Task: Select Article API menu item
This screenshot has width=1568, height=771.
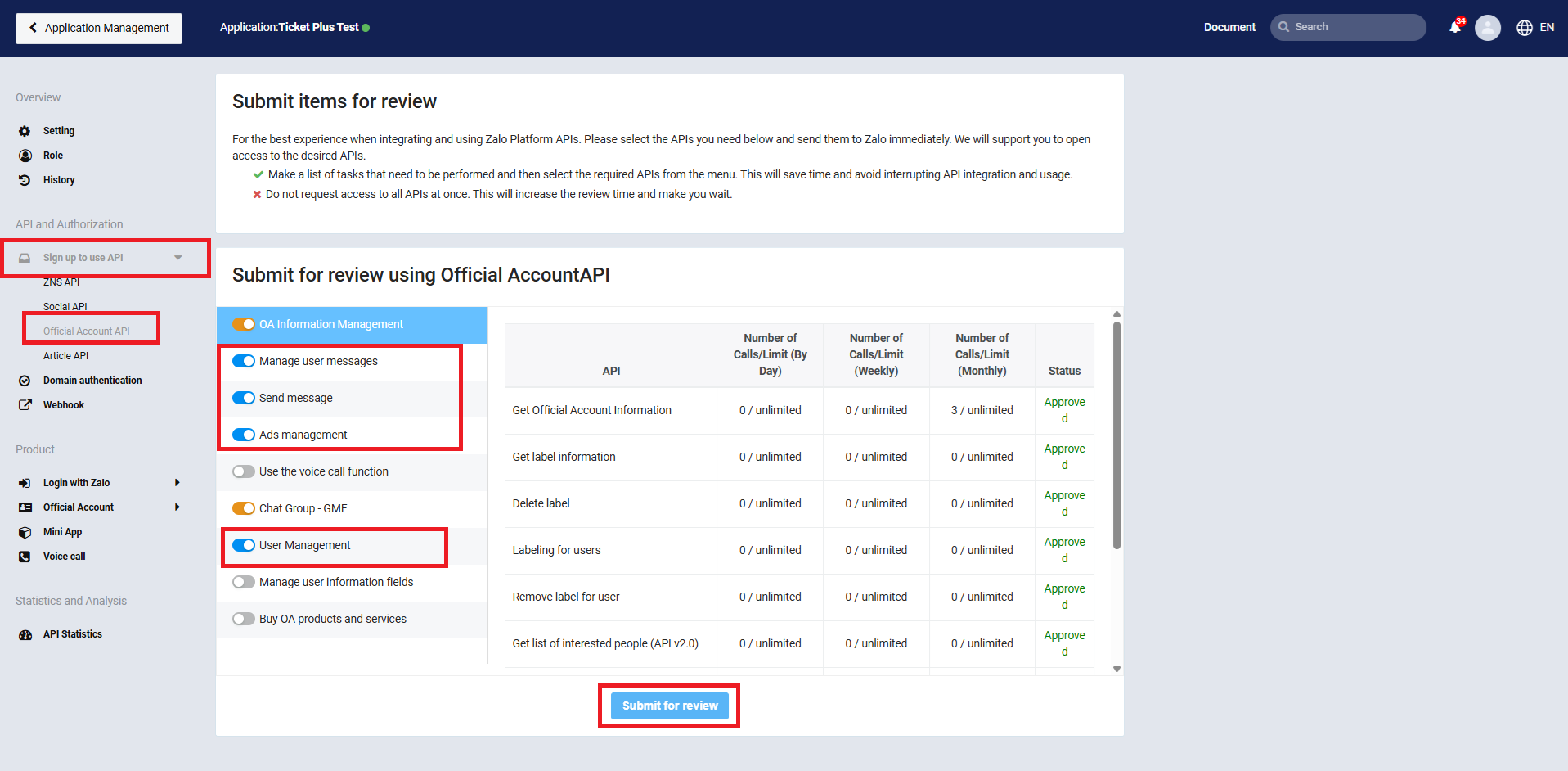Action: [x=65, y=356]
